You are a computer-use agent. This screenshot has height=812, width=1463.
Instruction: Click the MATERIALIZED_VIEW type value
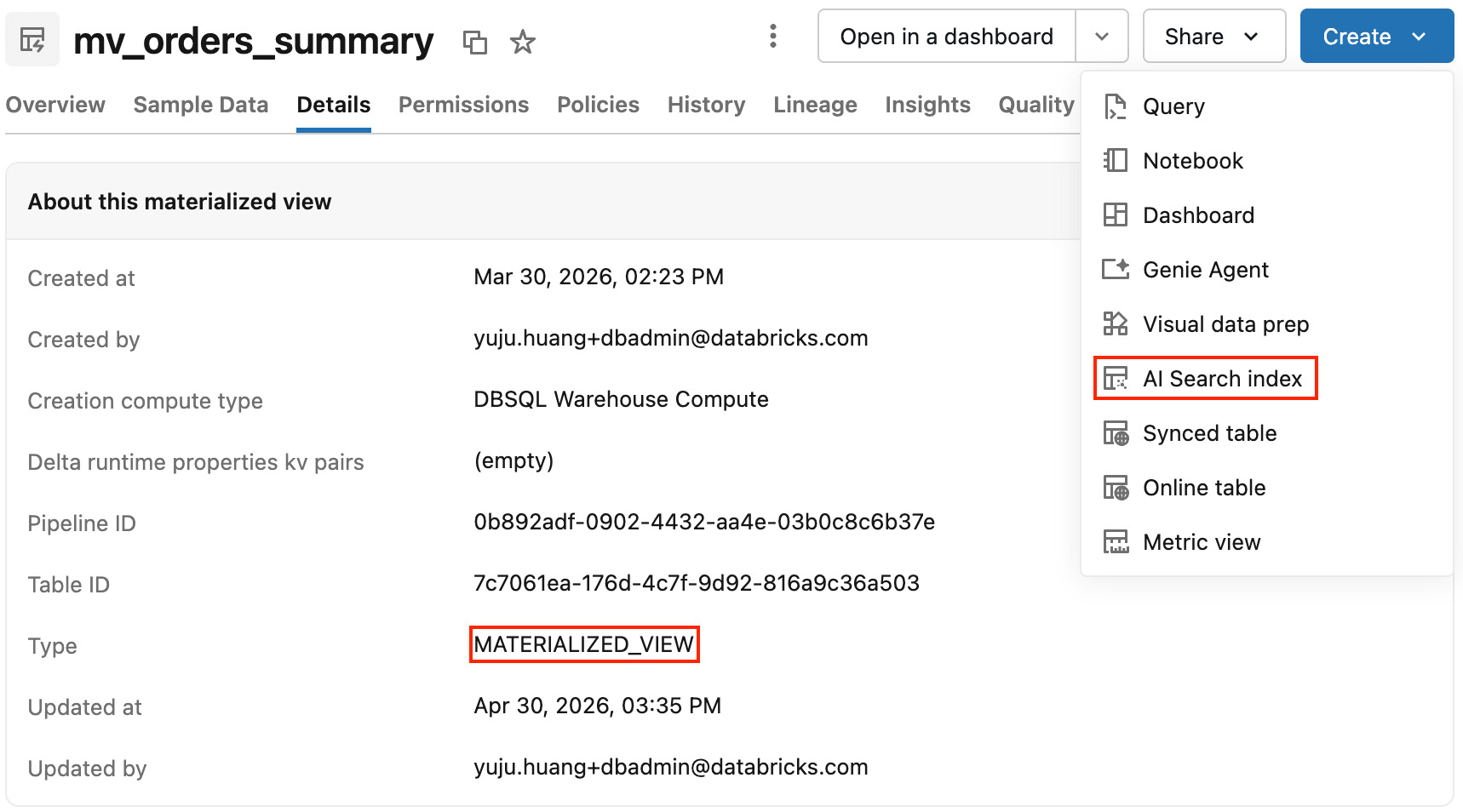(x=584, y=644)
